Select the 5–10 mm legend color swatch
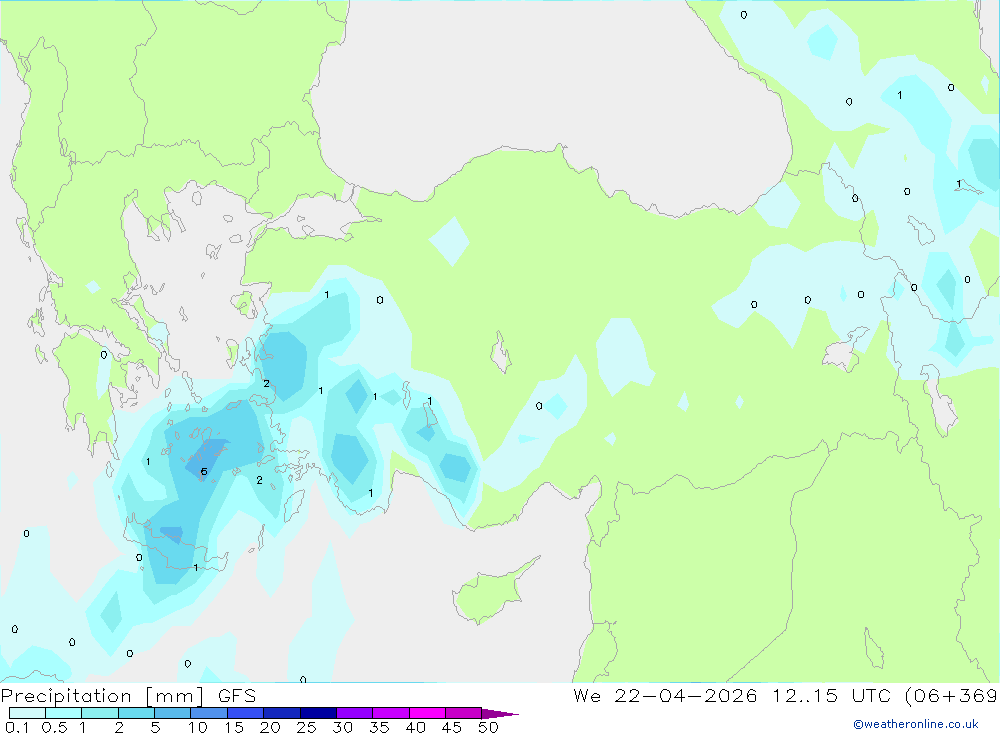This screenshot has width=1000, height=733. pyautogui.click(x=172, y=713)
